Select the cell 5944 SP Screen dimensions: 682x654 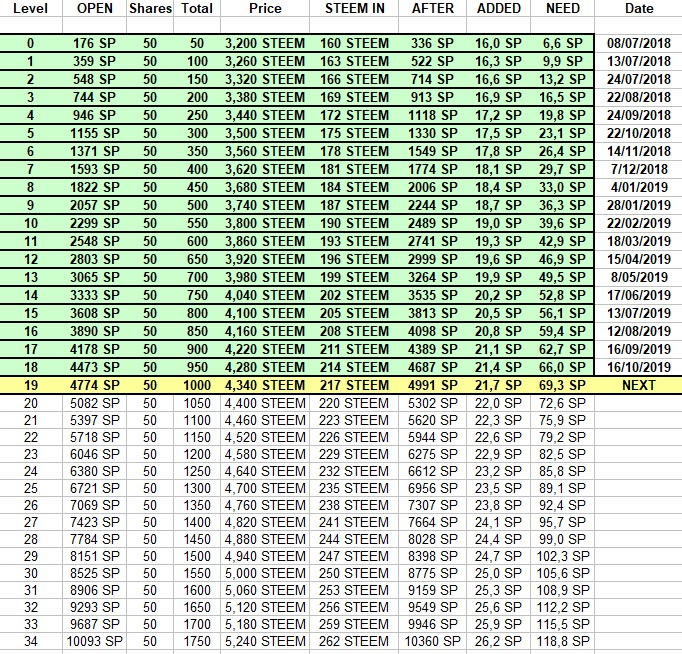click(432, 437)
